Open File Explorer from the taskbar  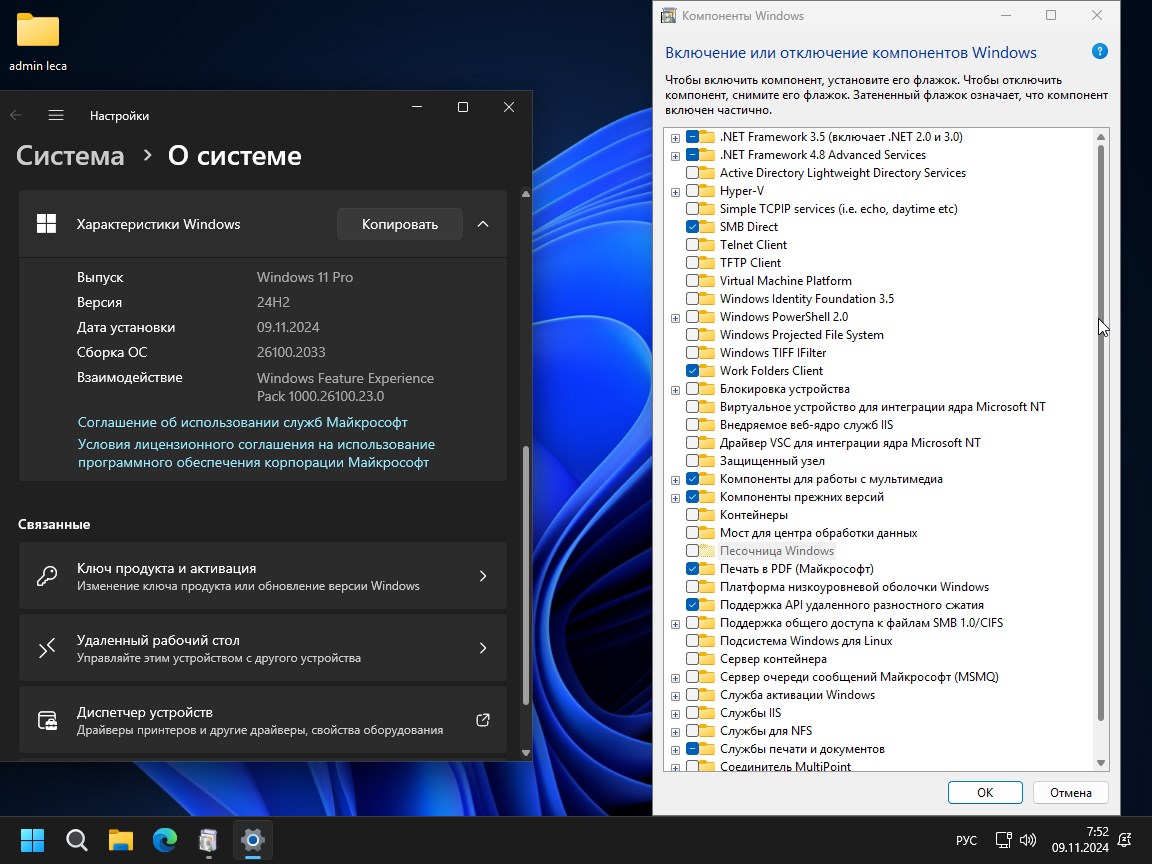click(120, 840)
